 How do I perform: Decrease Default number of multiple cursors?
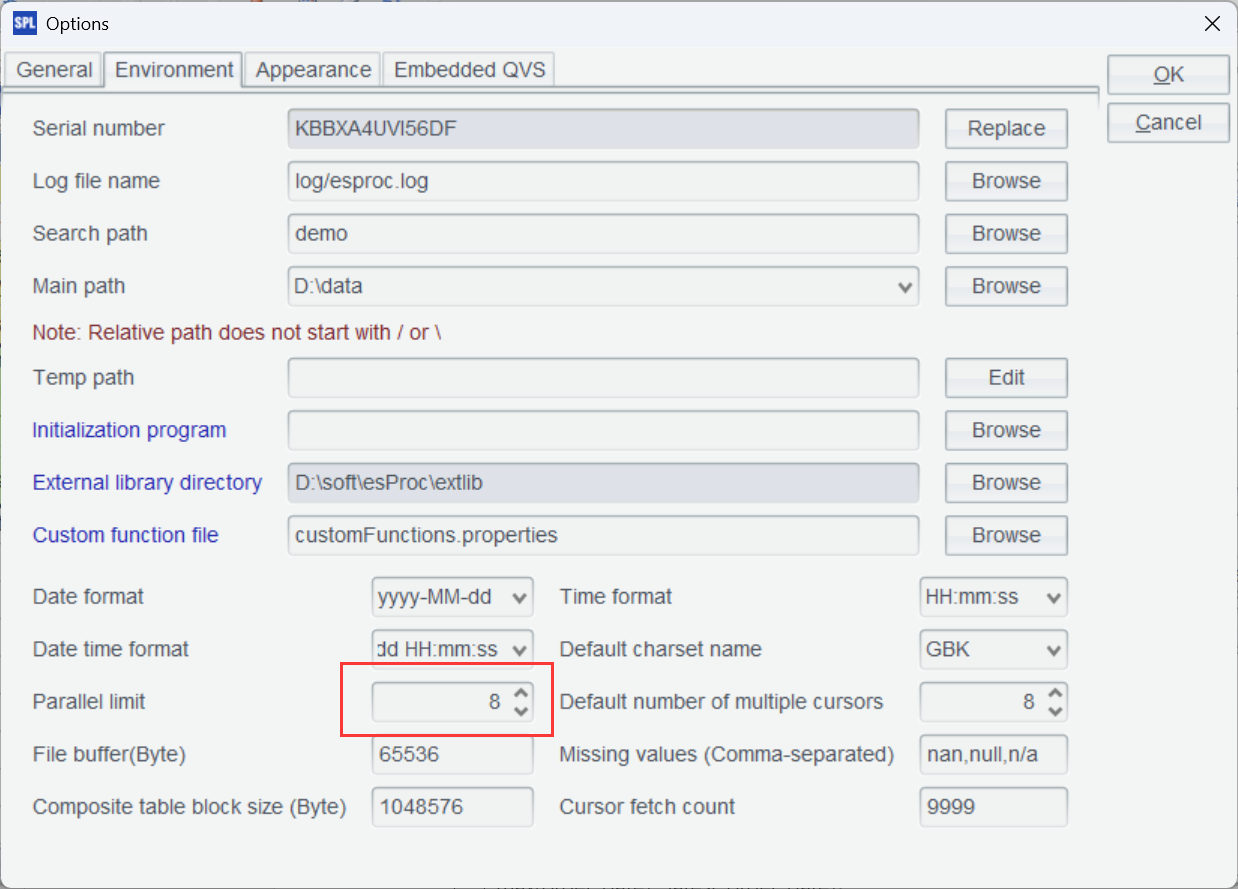[x=1055, y=711]
